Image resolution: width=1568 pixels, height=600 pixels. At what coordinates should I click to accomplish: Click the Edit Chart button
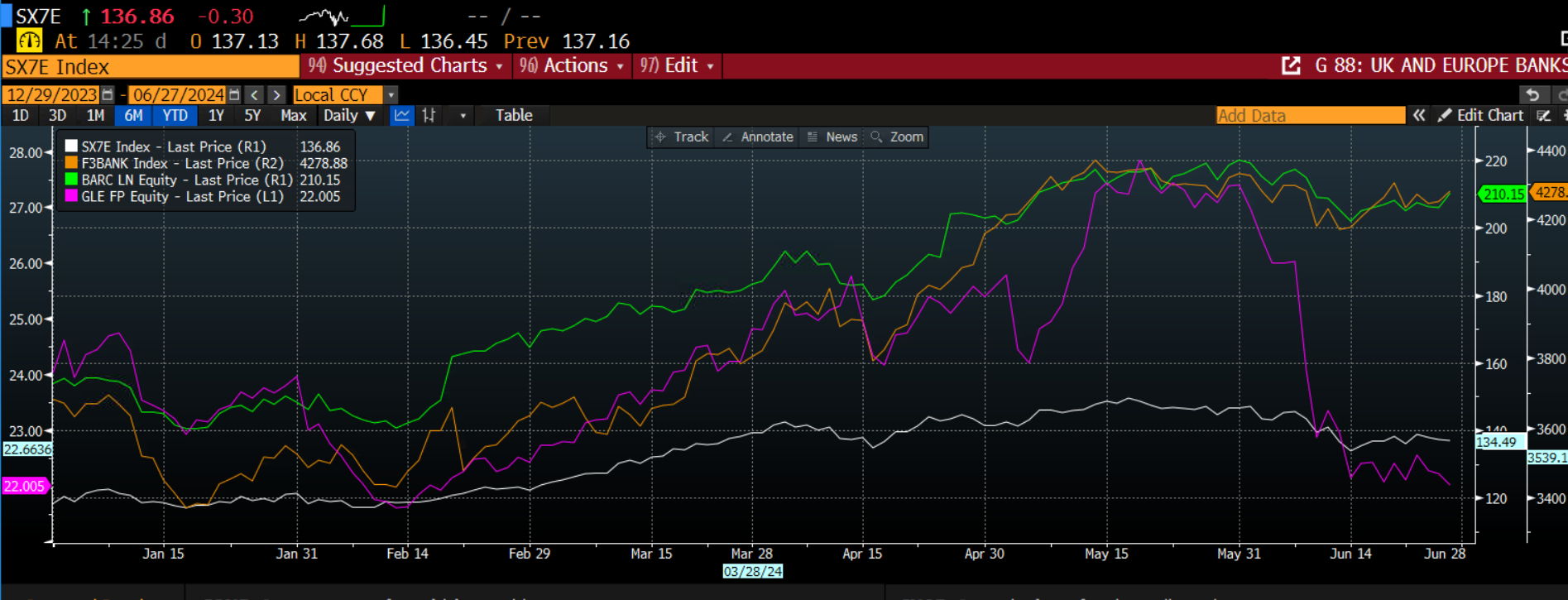[x=1481, y=116]
